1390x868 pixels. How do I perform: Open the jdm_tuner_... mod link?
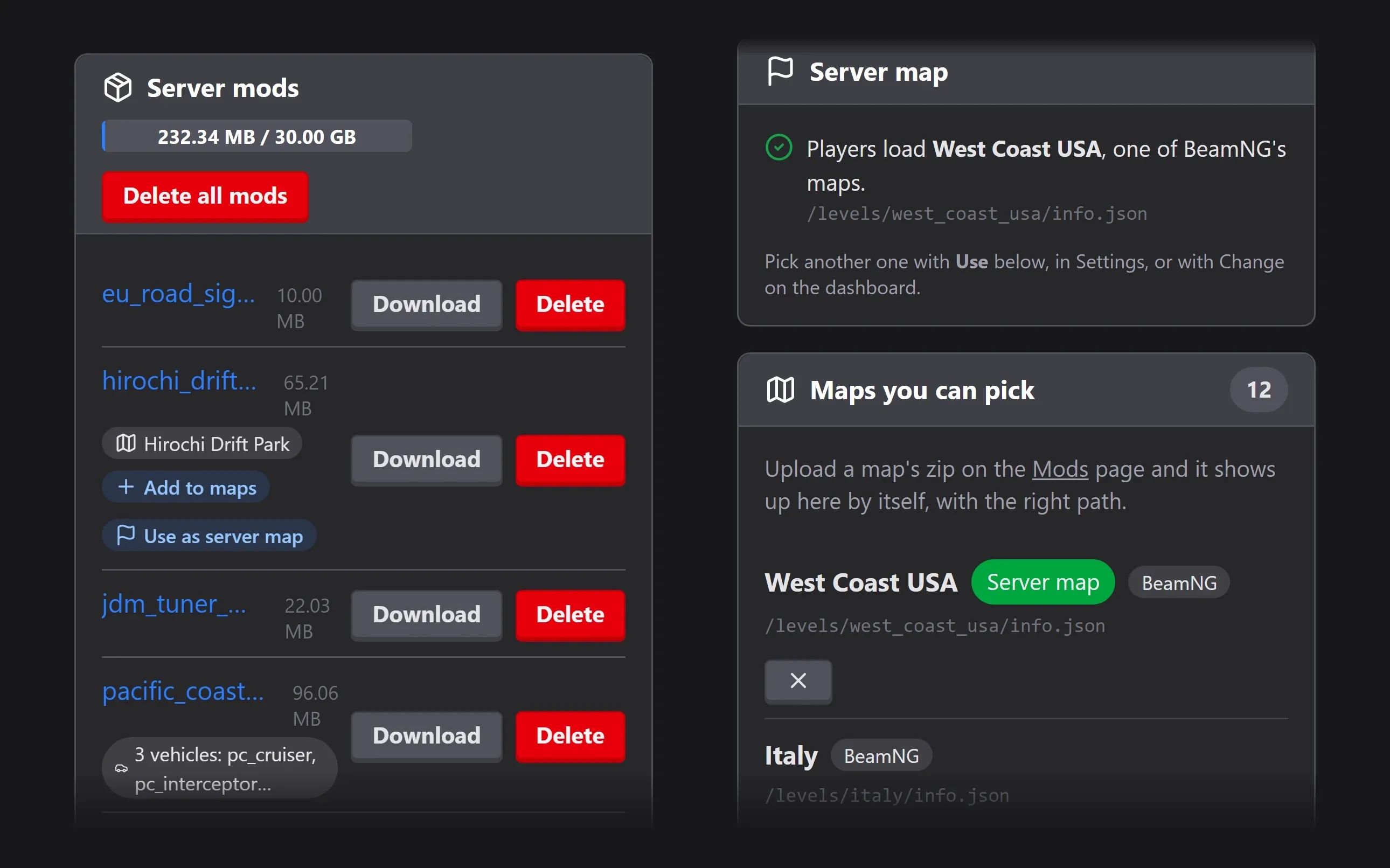[174, 605]
